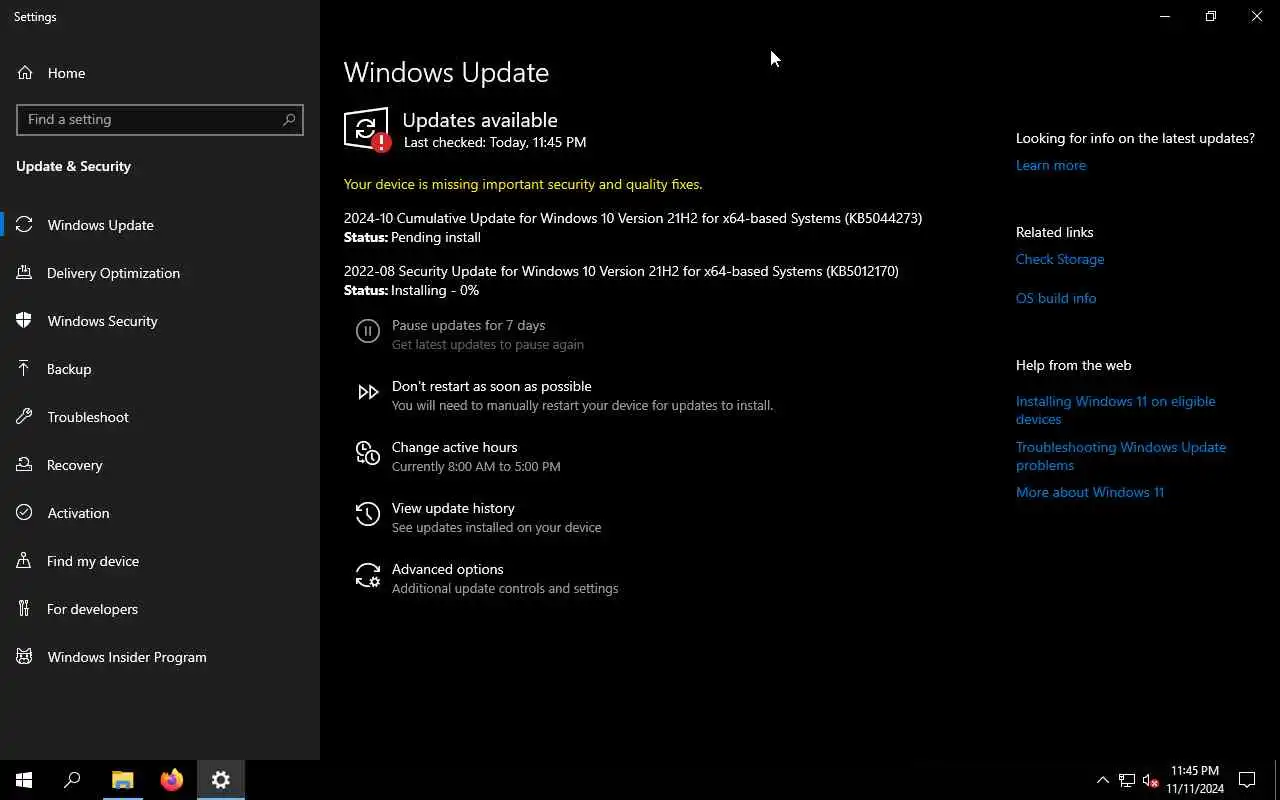Minimize the Settings window
The image size is (1280, 800).
pos(1165,16)
